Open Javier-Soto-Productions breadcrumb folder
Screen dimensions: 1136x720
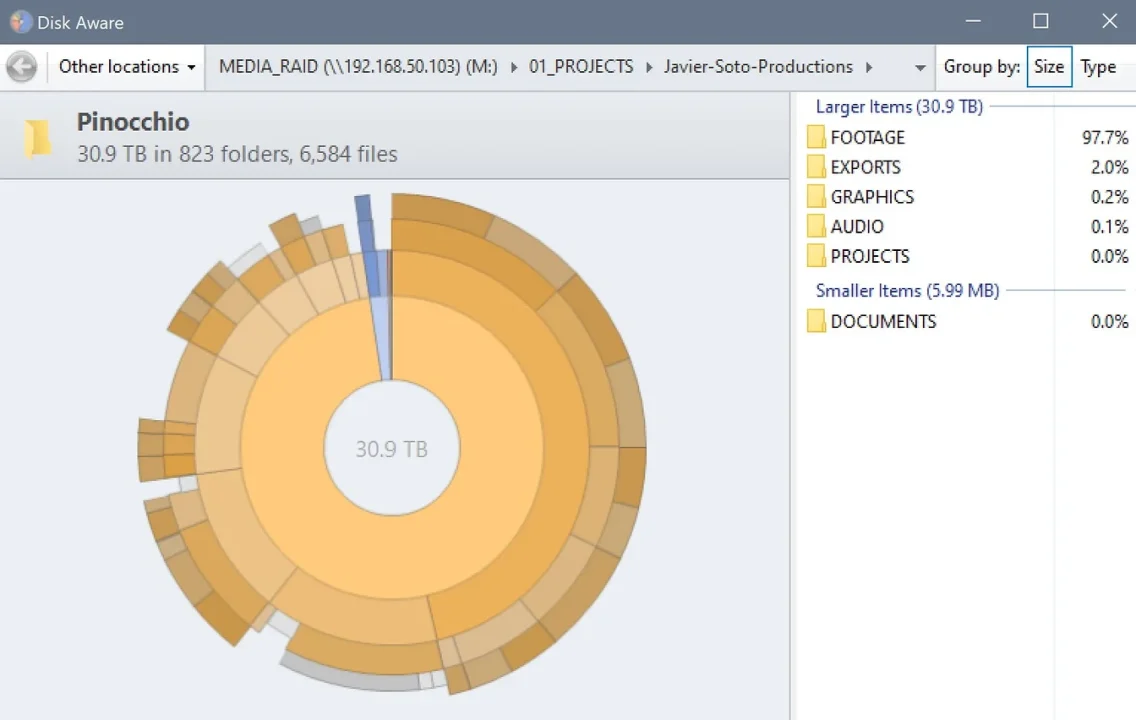(758, 67)
